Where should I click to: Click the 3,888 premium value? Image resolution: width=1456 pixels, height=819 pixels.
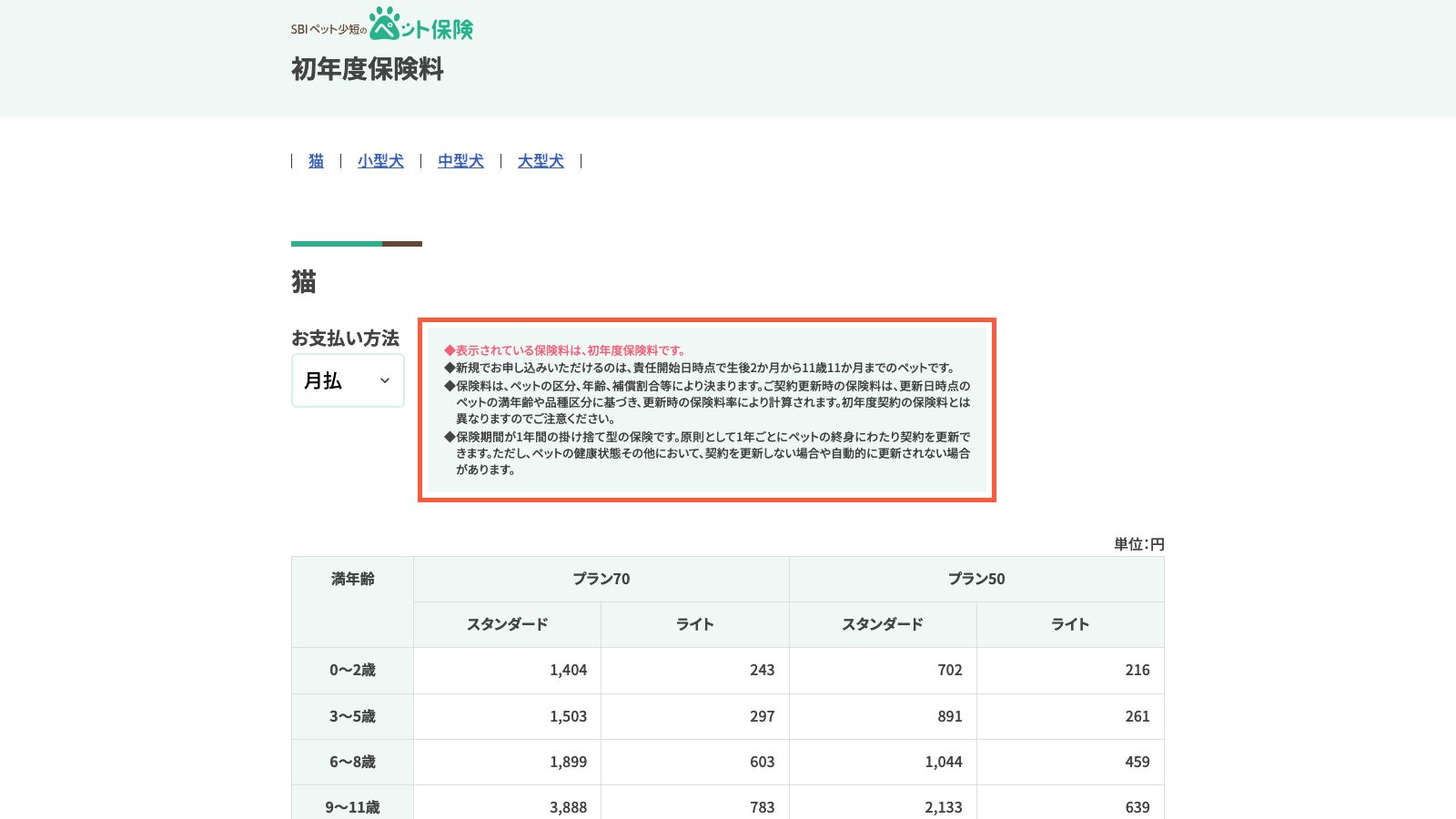pyautogui.click(x=569, y=807)
